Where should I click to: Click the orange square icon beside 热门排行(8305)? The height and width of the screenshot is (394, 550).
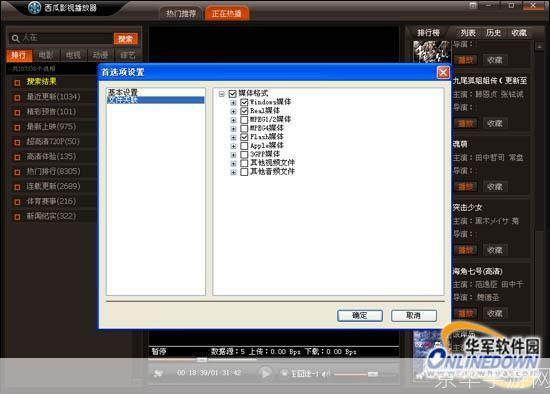click(17, 172)
